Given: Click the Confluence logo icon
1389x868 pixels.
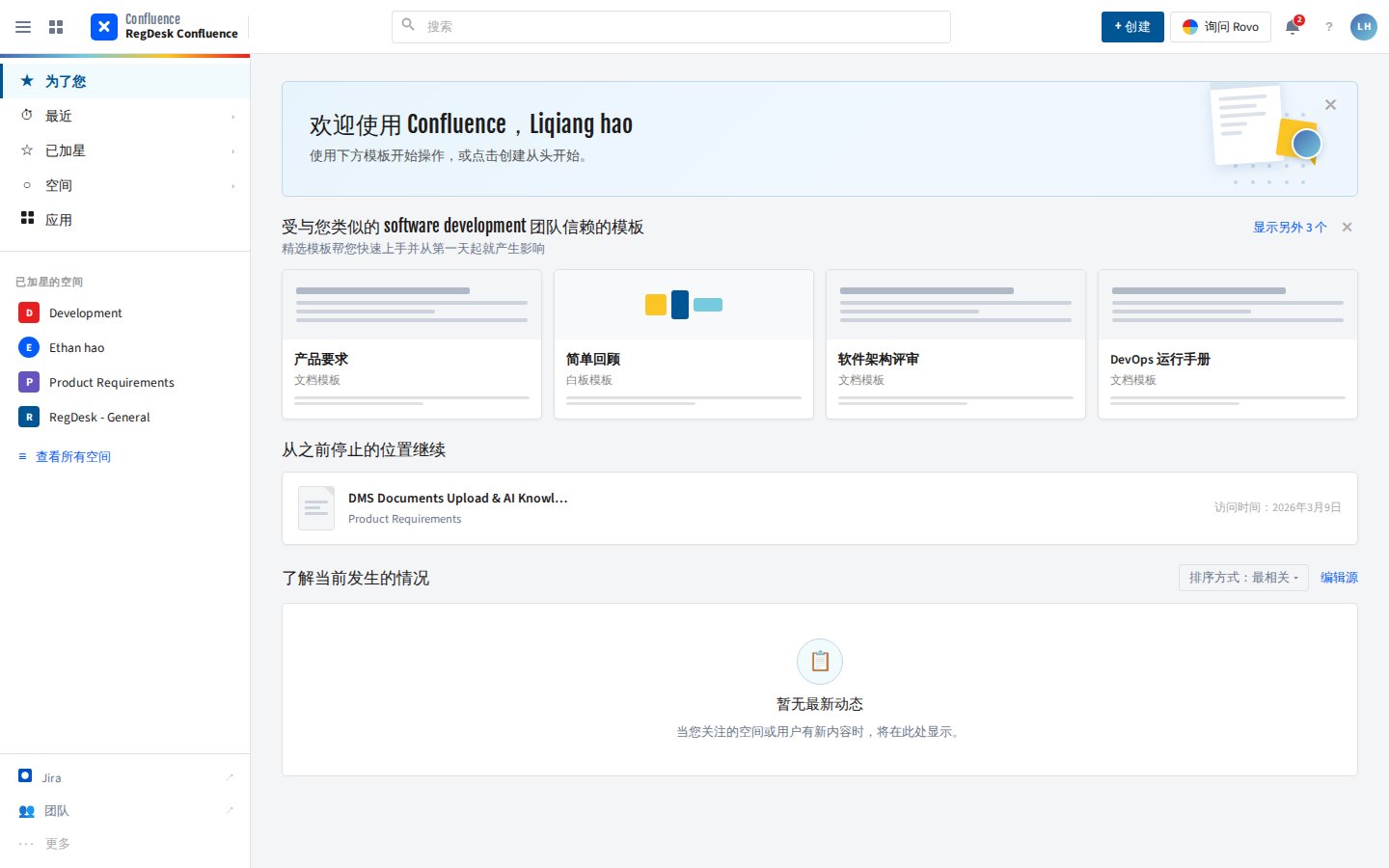Looking at the screenshot, I should click(104, 27).
